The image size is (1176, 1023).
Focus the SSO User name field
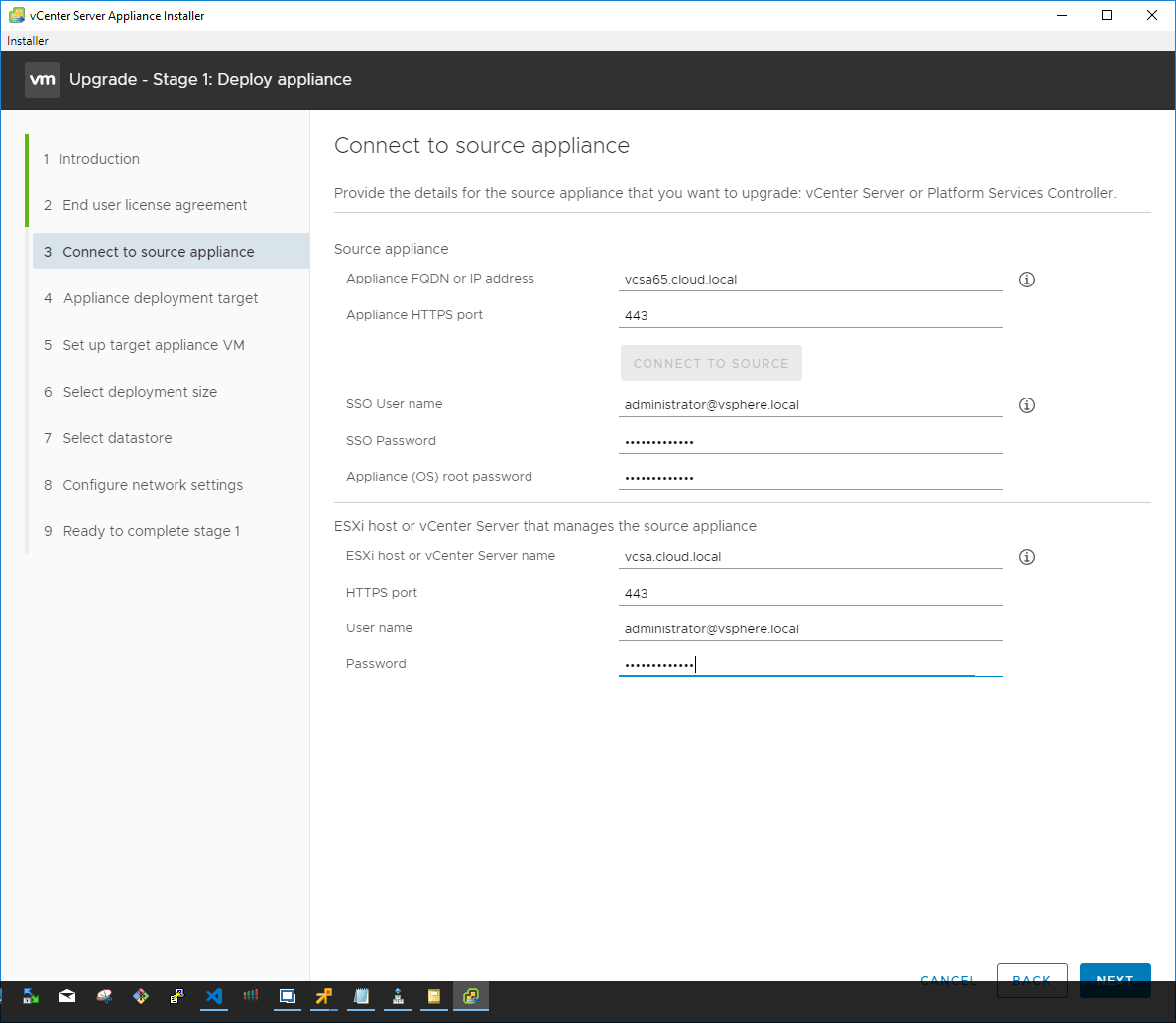point(811,405)
